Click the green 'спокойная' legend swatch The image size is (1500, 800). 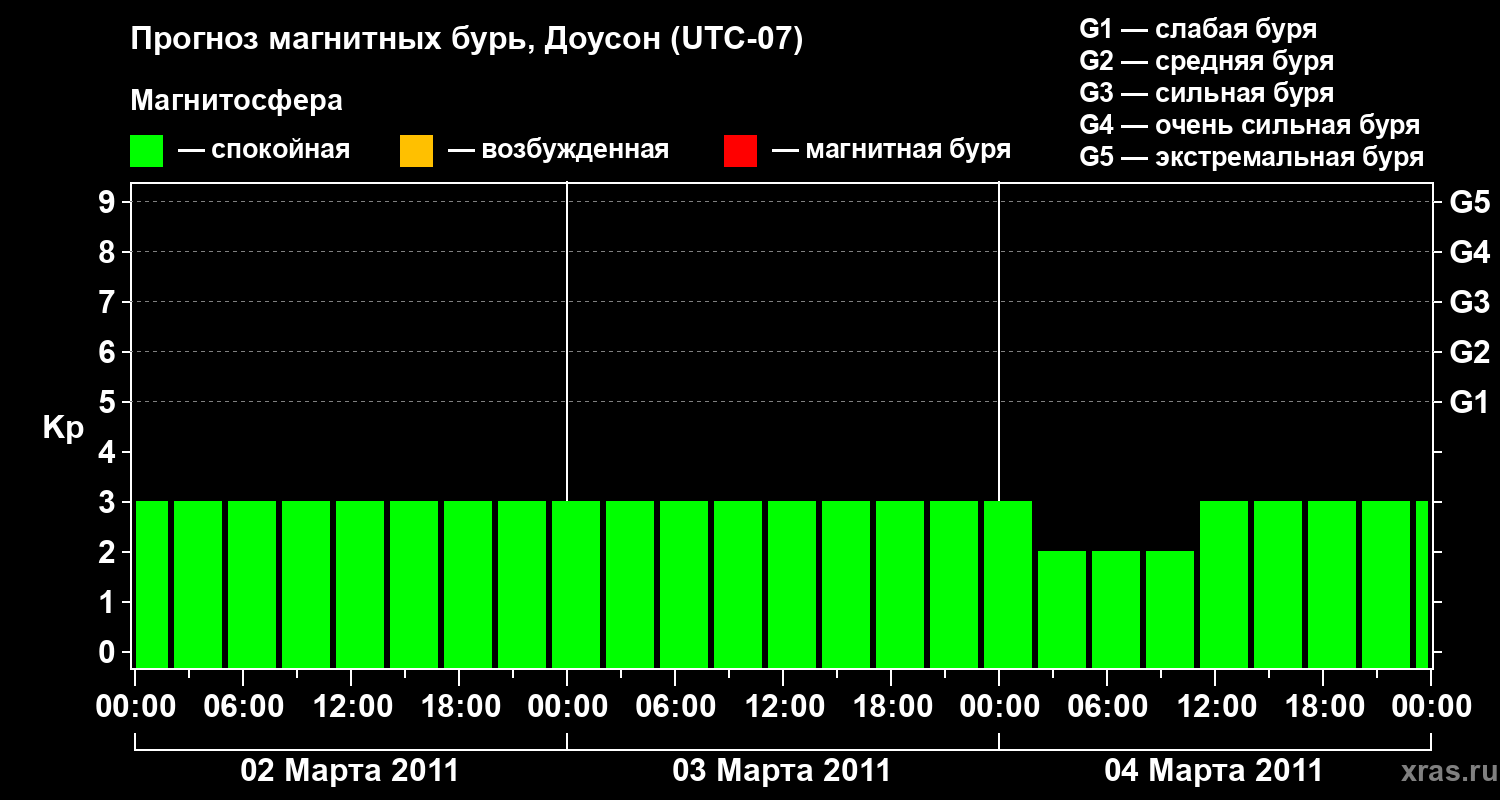click(x=147, y=151)
